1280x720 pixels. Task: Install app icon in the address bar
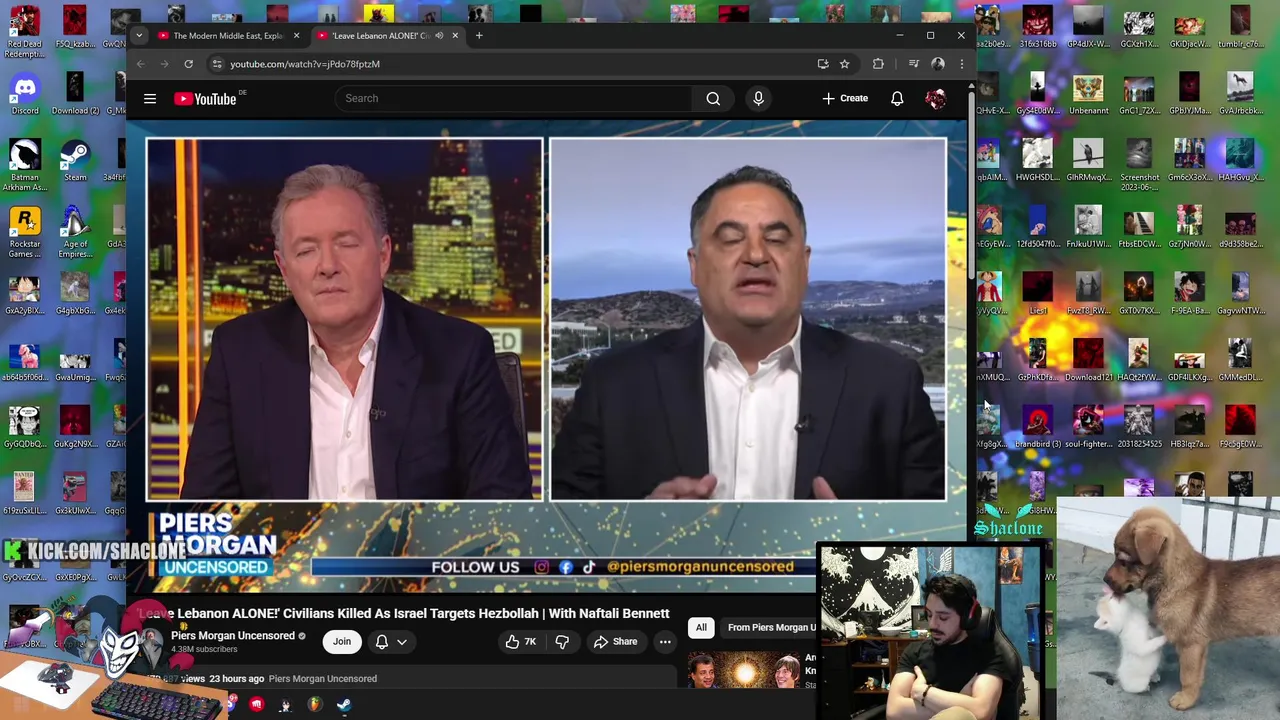pyautogui.click(x=823, y=64)
